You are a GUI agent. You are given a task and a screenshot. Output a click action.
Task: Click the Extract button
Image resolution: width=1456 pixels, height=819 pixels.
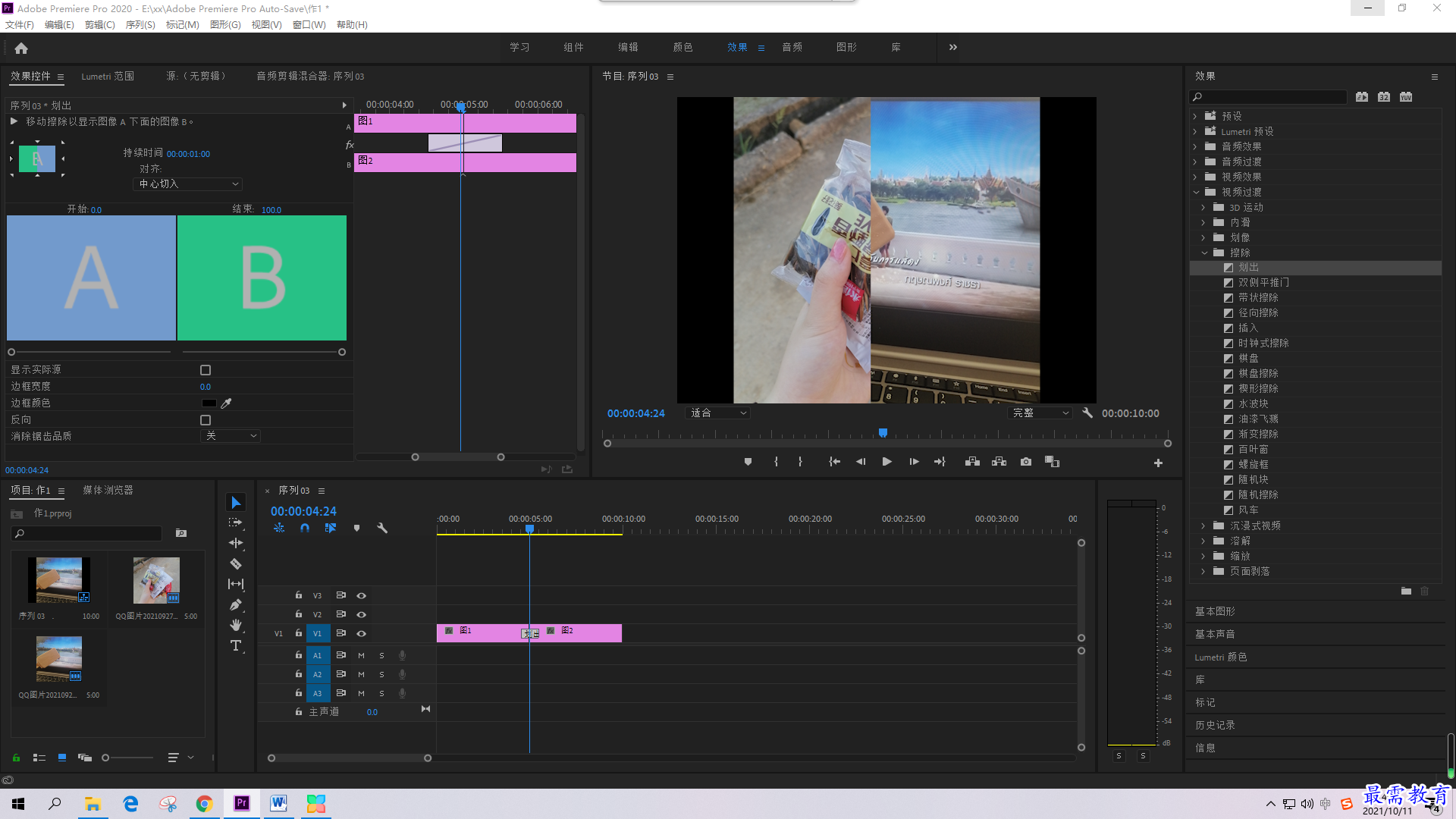click(999, 462)
